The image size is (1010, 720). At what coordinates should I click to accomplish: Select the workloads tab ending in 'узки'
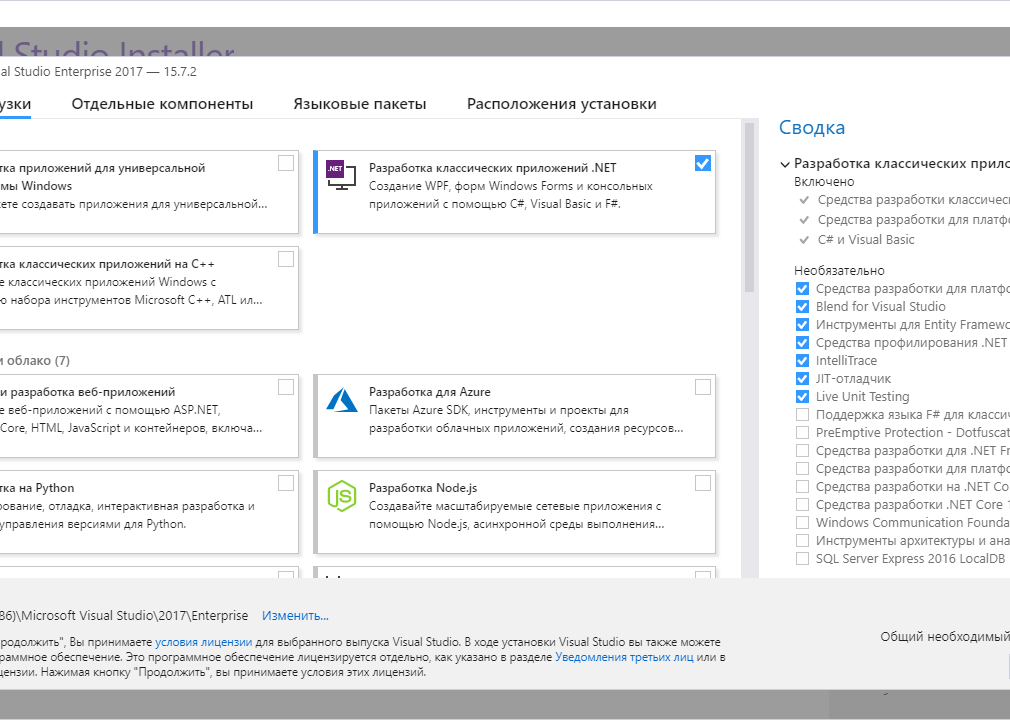(x=15, y=104)
